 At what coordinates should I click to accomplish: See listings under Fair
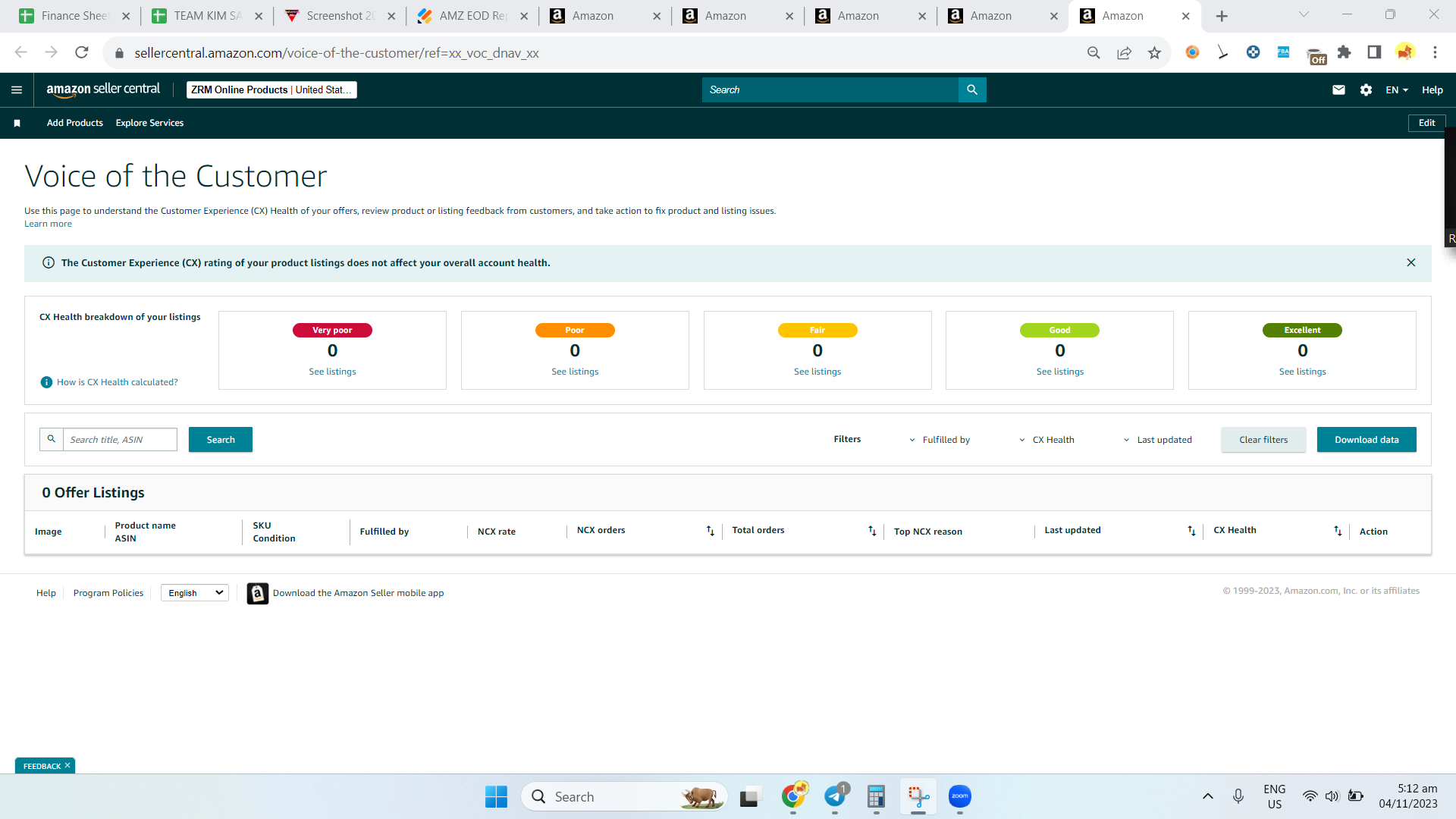(x=817, y=372)
